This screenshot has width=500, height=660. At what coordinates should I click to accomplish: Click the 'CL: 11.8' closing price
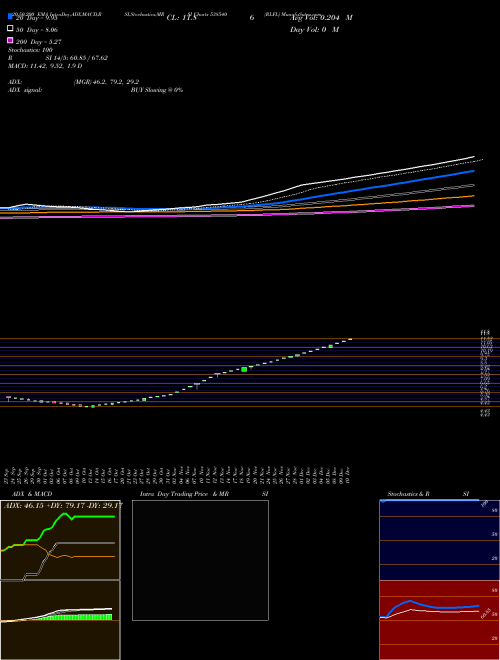[181, 18]
